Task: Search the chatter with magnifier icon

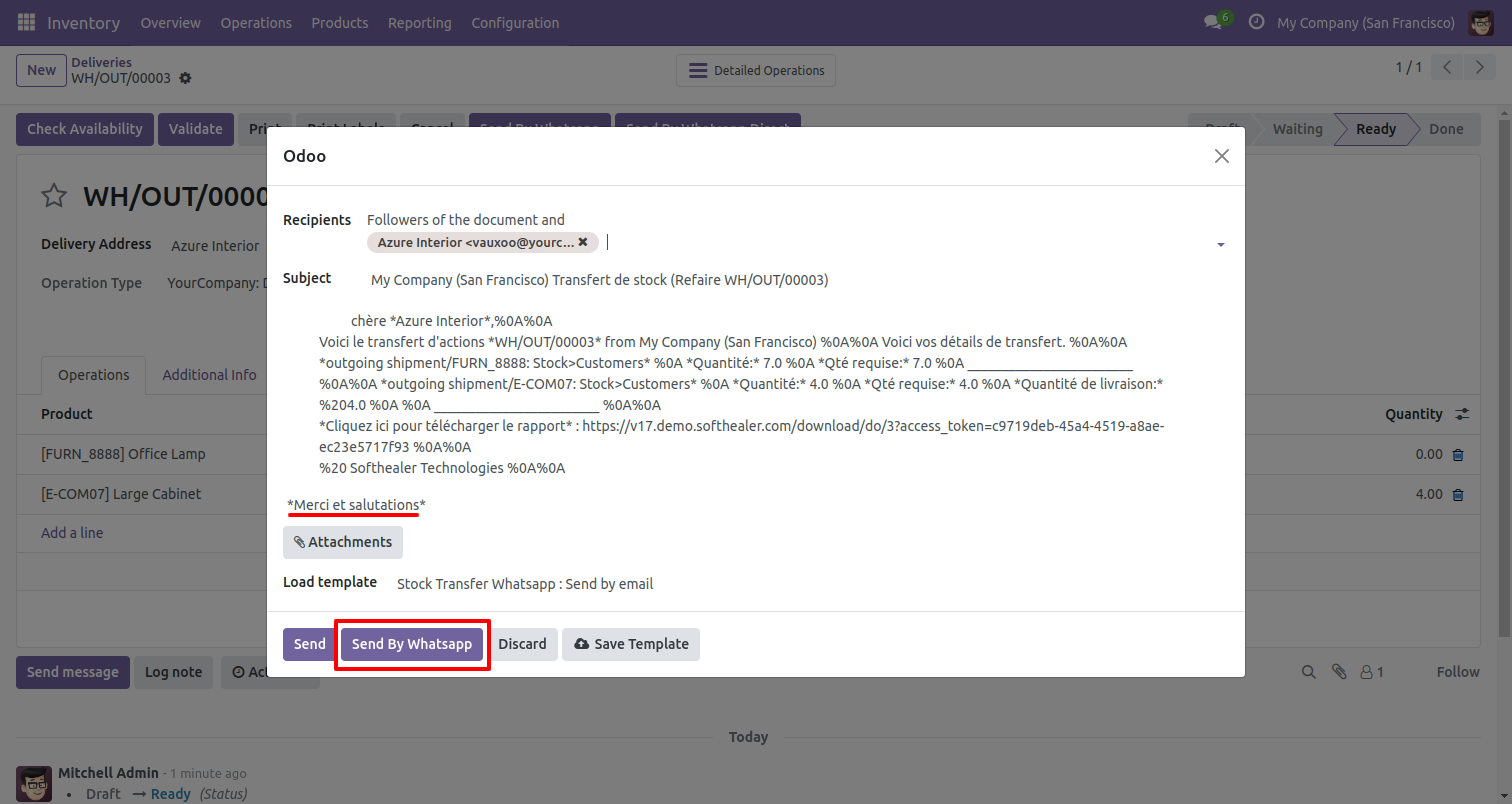Action: [x=1308, y=672]
